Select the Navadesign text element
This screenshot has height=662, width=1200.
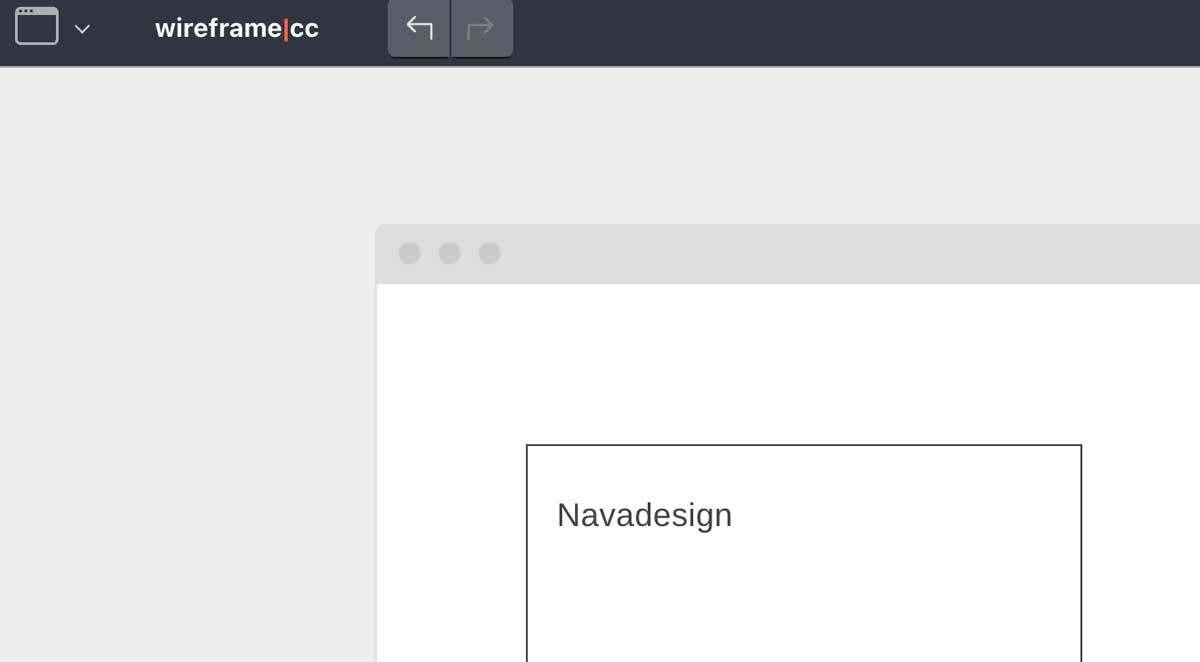pyautogui.click(x=644, y=515)
